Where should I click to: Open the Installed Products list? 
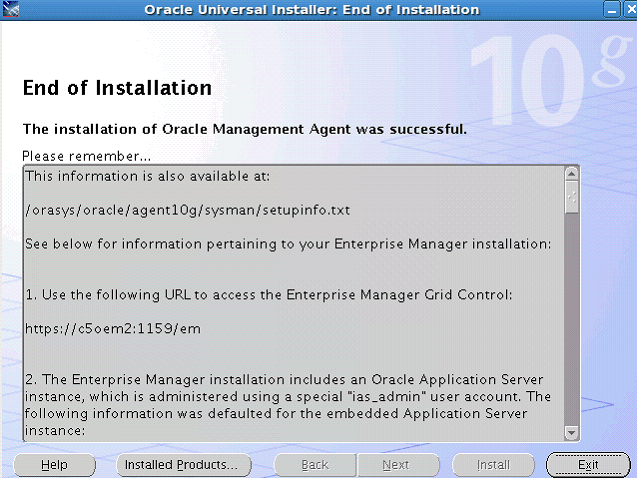[x=178, y=465]
